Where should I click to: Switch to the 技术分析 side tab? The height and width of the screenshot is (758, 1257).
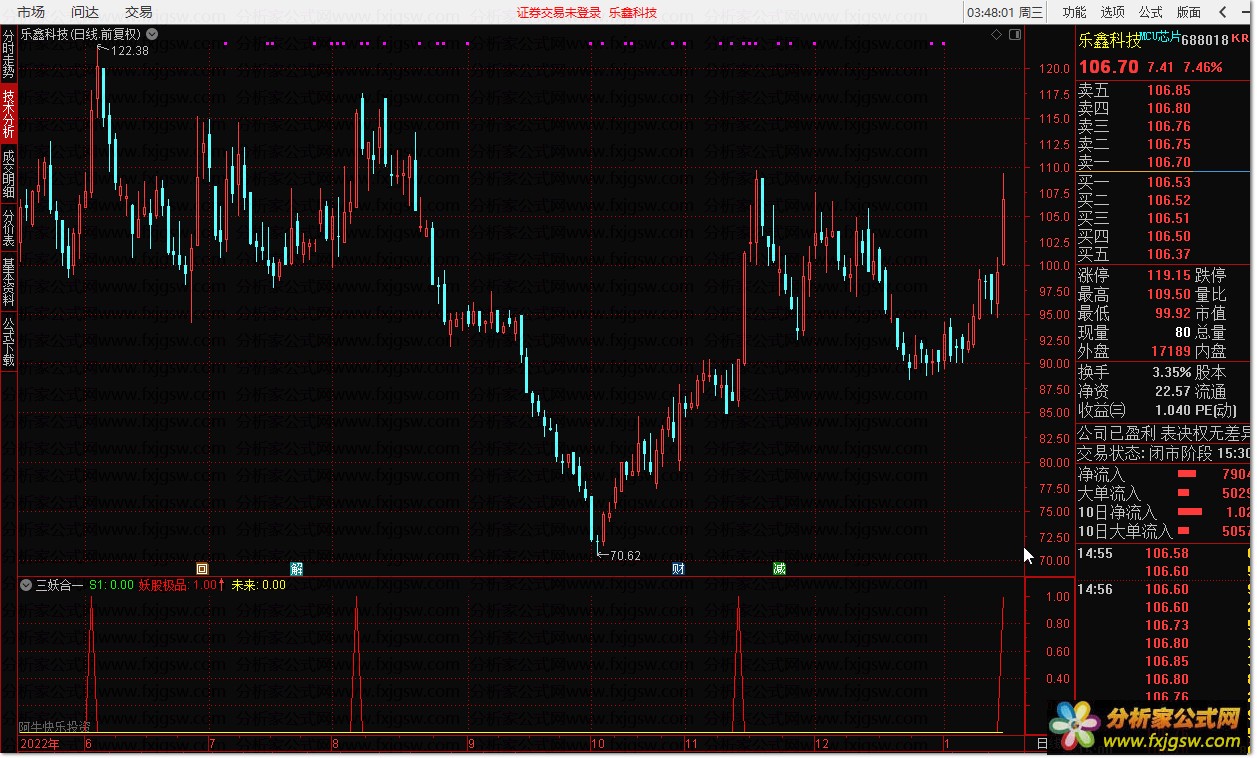pyautogui.click(x=8, y=113)
